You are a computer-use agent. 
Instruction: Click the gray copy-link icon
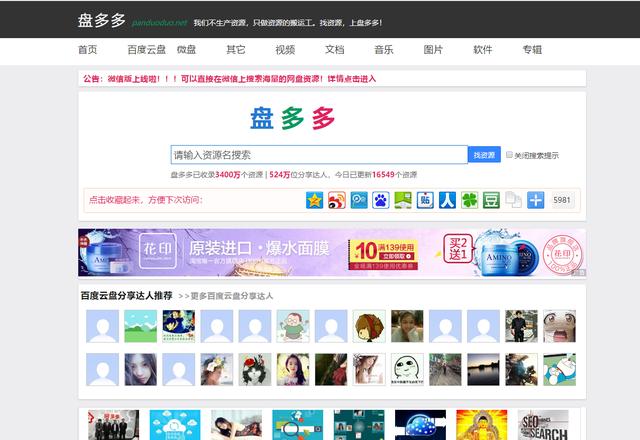click(513, 200)
